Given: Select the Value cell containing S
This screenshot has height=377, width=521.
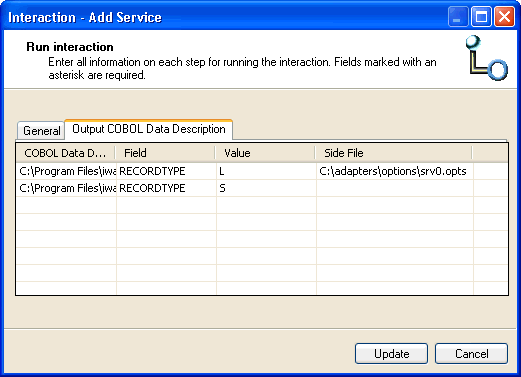Looking at the screenshot, I should 267,188.
